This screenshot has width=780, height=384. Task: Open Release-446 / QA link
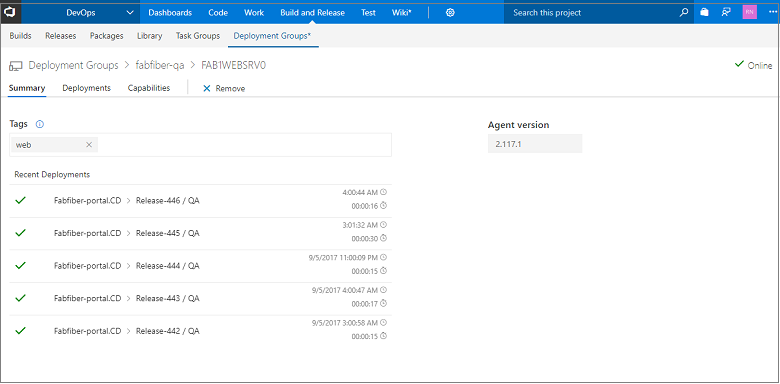(168, 200)
